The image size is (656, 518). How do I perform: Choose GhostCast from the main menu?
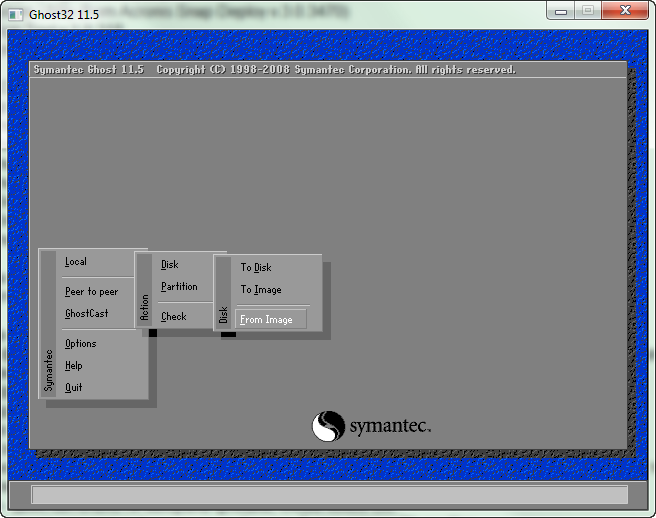pos(86,314)
